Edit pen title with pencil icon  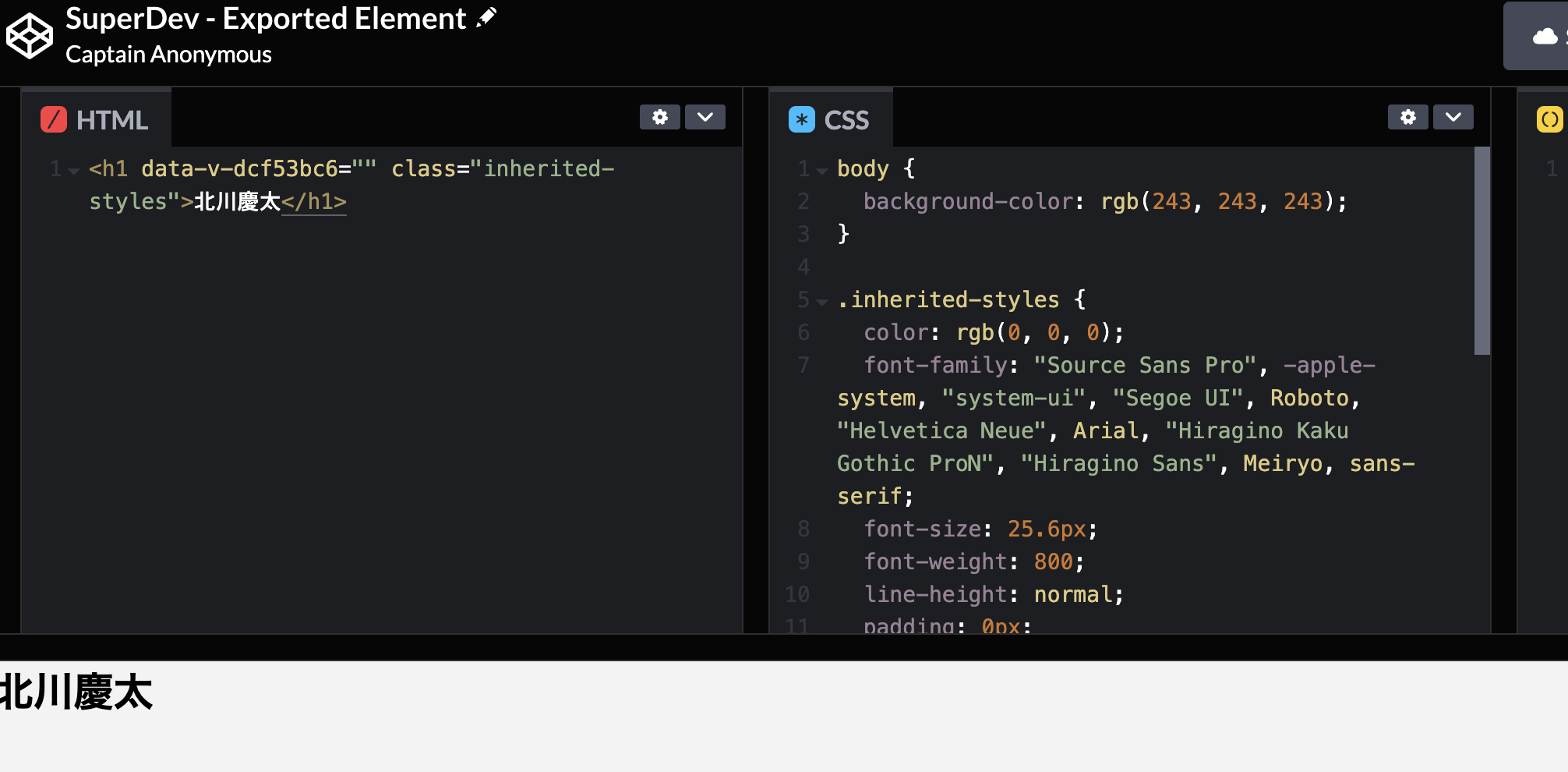click(486, 17)
